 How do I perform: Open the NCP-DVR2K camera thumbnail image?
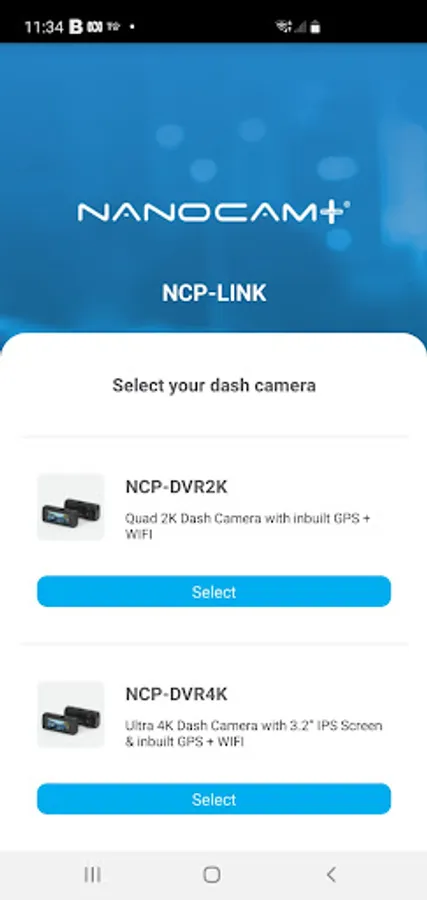(71, 507)
